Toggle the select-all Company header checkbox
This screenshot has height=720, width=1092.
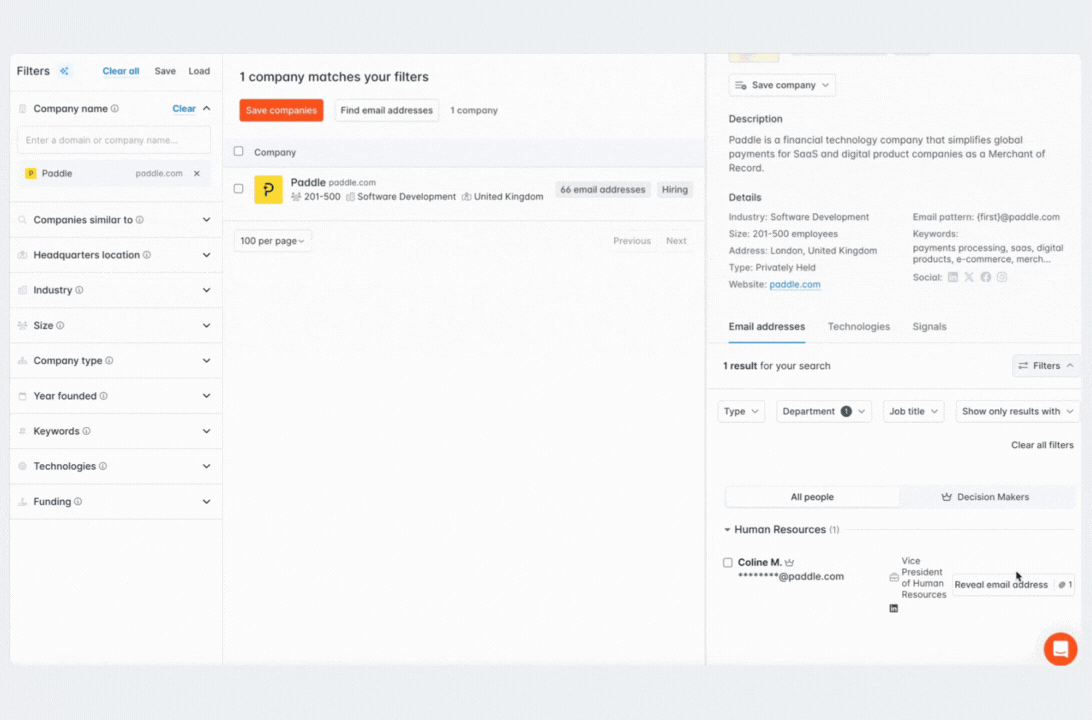(238, 151)
